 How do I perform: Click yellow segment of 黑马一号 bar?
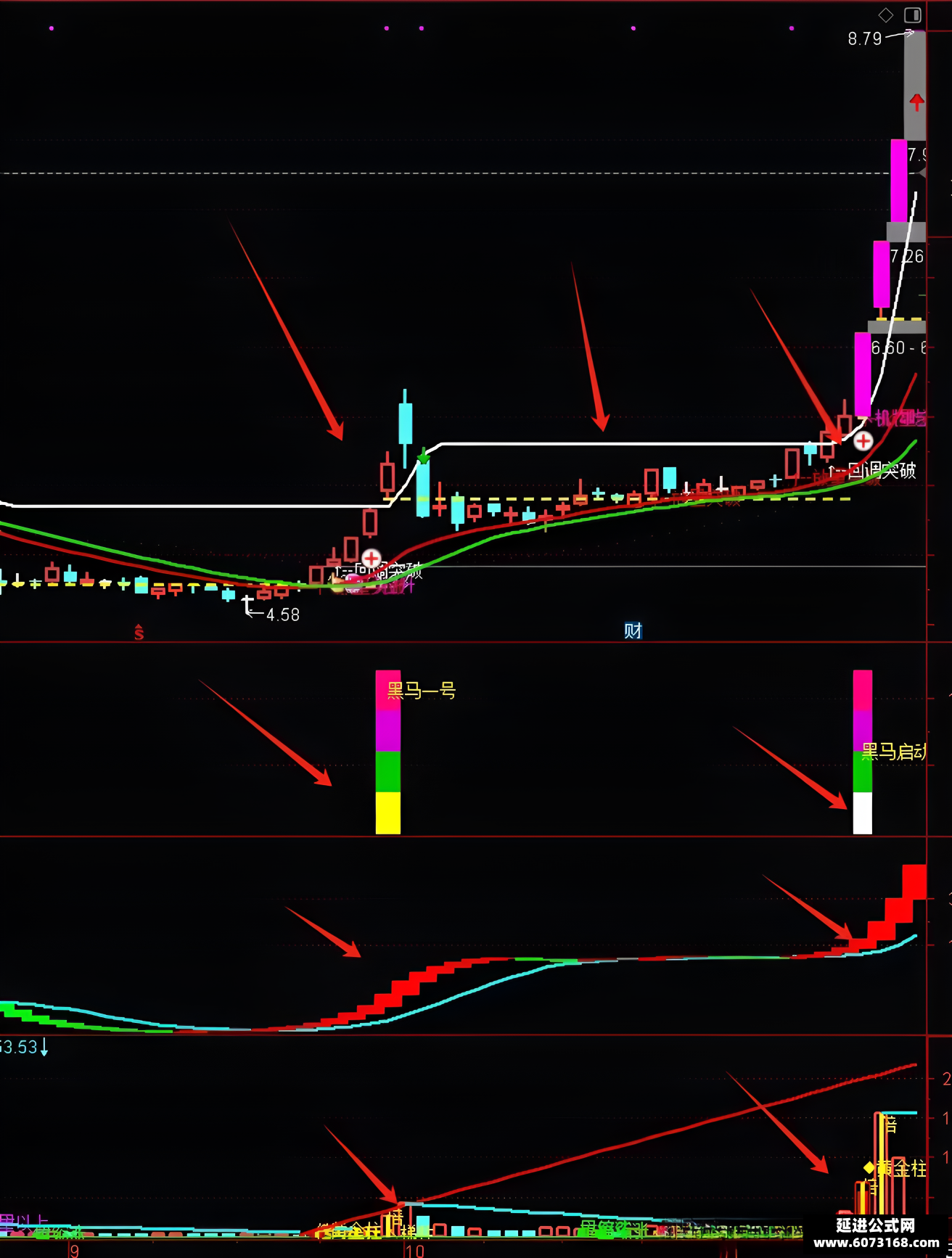pyautogui.click(x=388, y=813)
